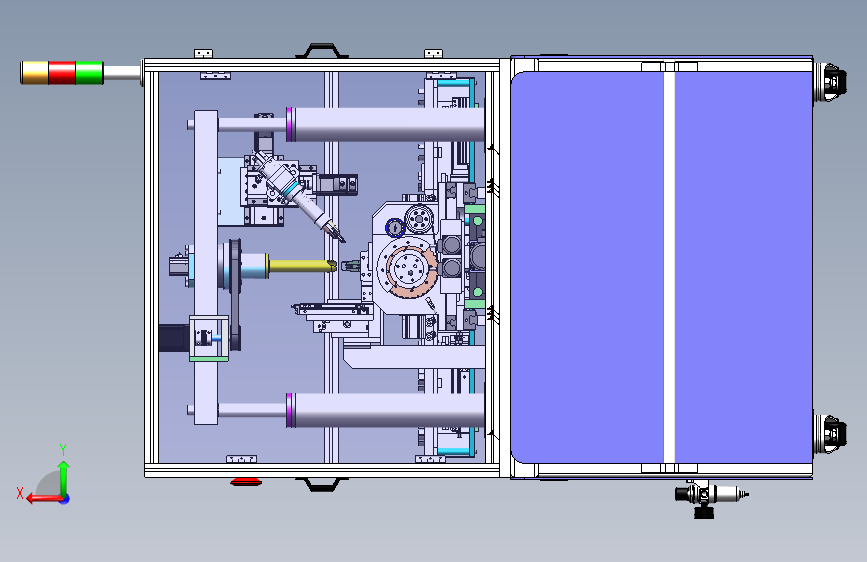Select the black drive belt beside the yellow shaft

(235, 294)
